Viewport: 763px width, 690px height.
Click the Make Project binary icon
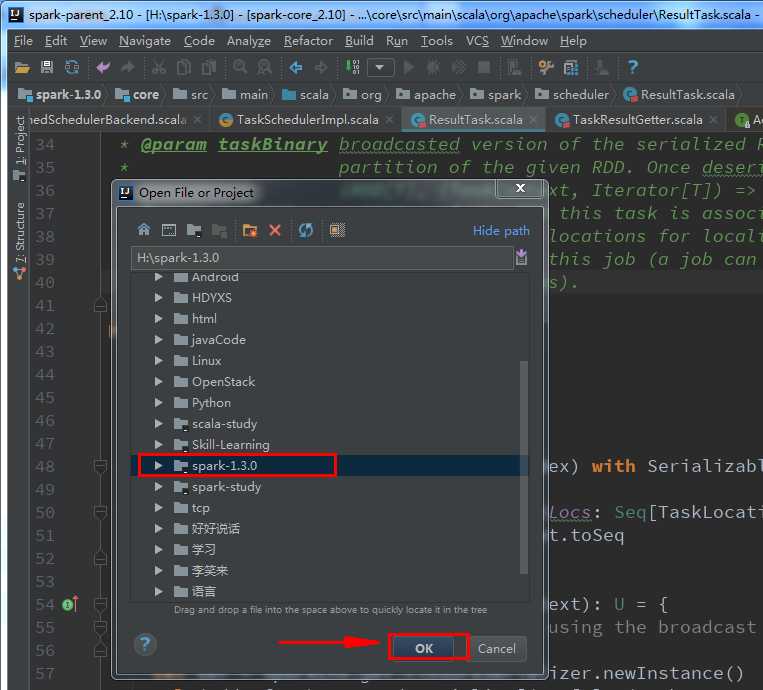[352, 67]
